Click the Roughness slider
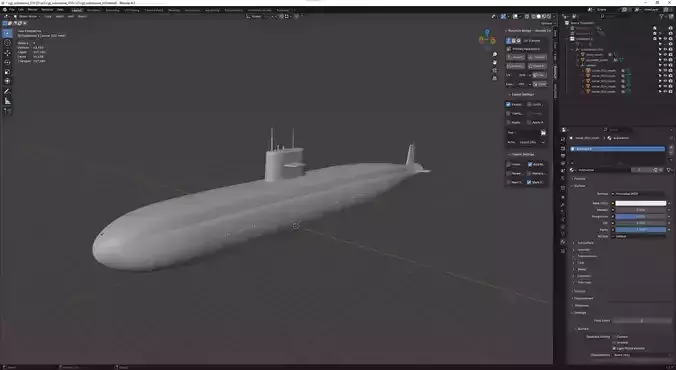This screenshot has width=676, height=370. point(641,216)
